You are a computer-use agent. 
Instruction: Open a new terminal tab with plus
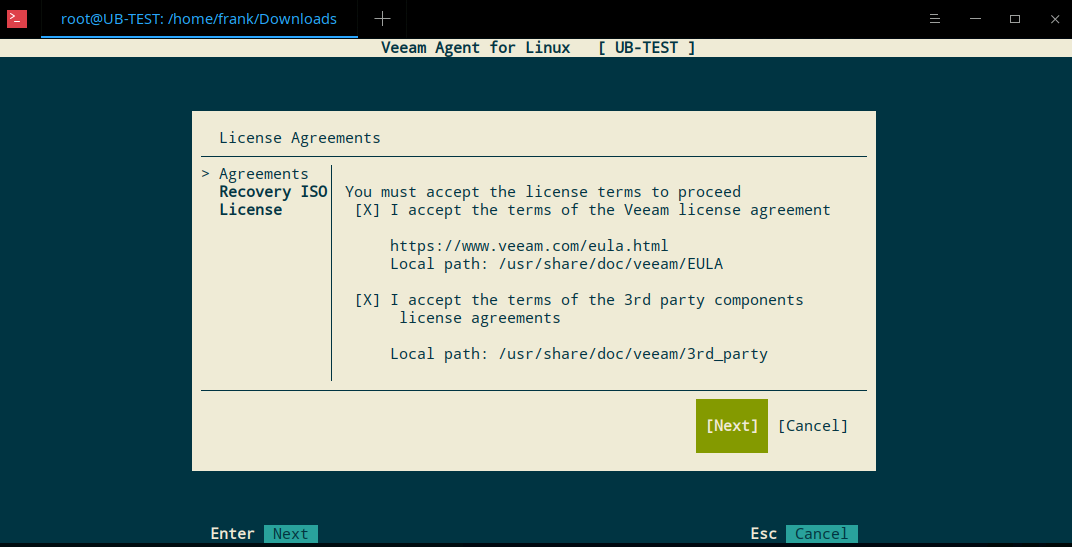coord(382,19)
